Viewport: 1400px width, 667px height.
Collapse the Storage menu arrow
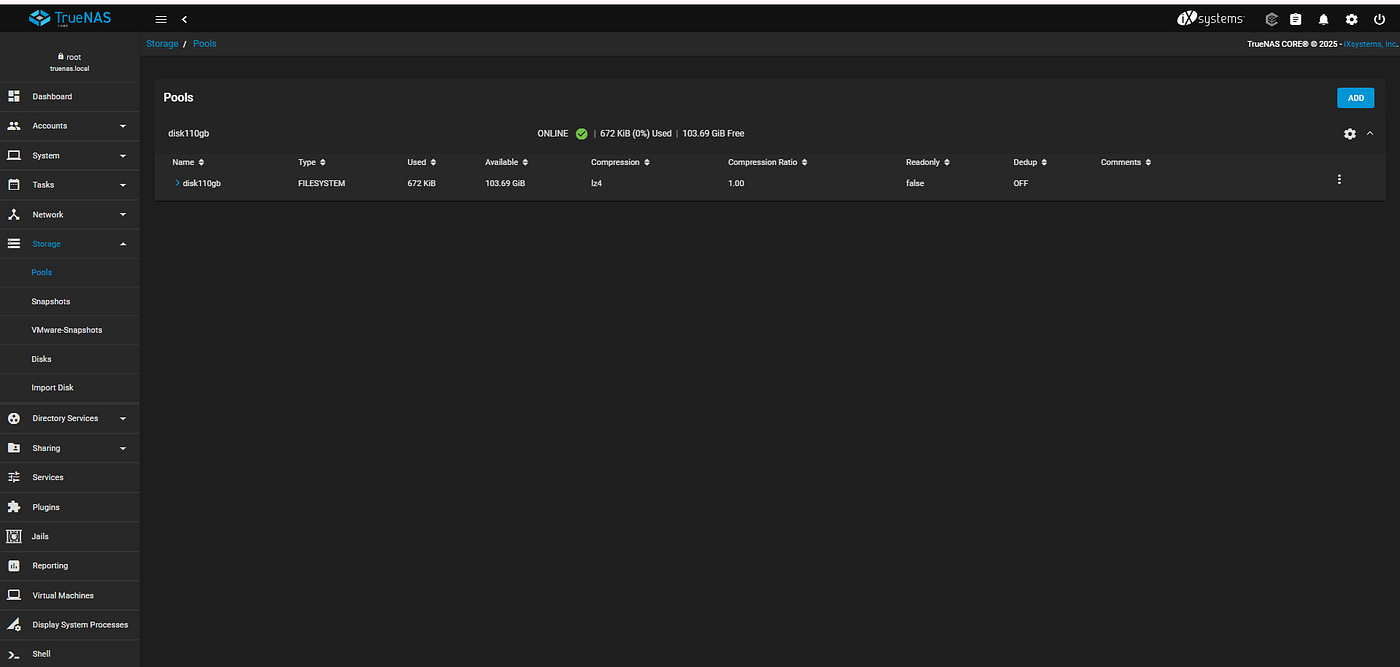click(x=123, y=244)
